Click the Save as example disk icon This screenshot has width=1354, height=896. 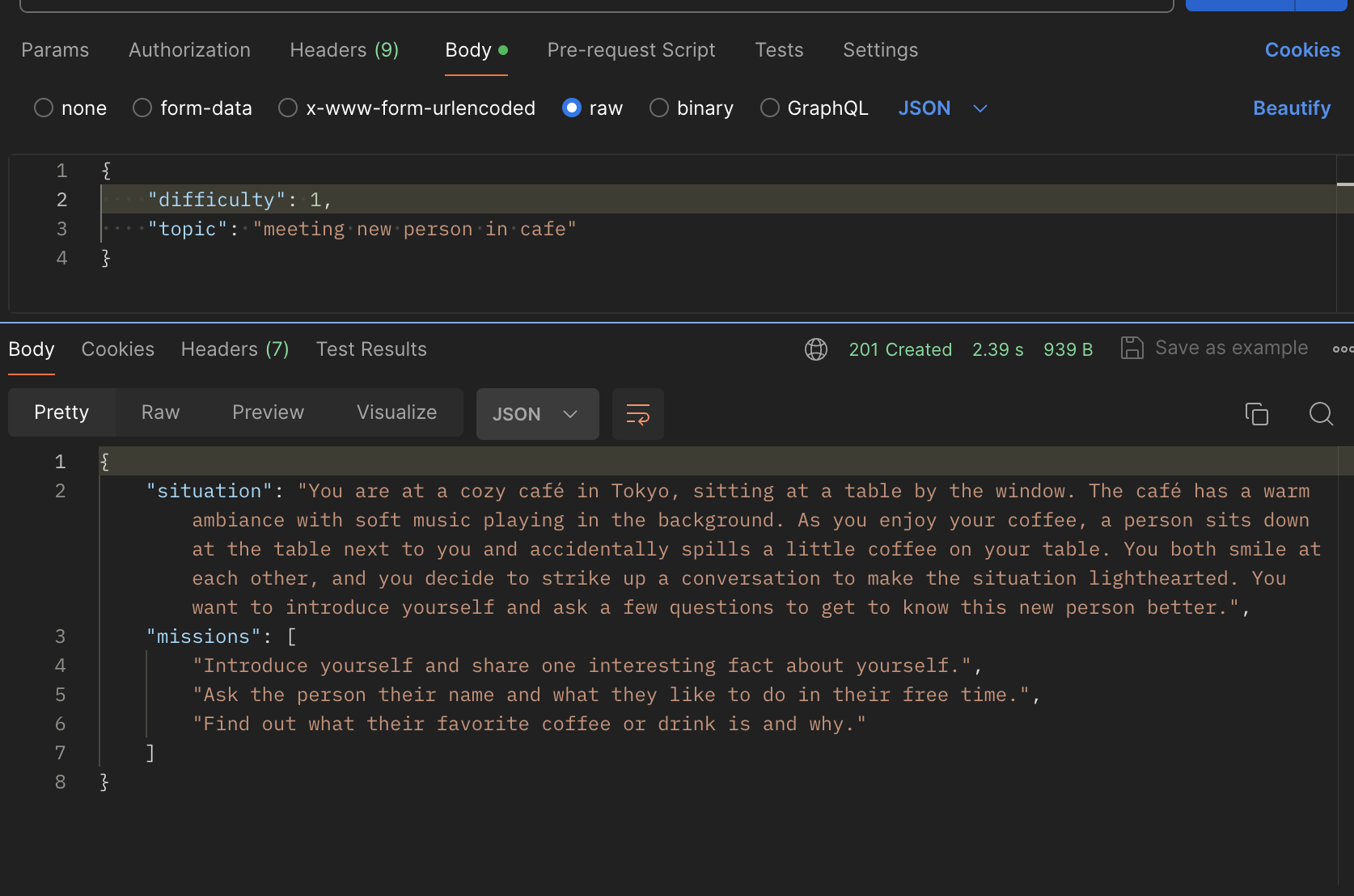[x=1132, y=348]
